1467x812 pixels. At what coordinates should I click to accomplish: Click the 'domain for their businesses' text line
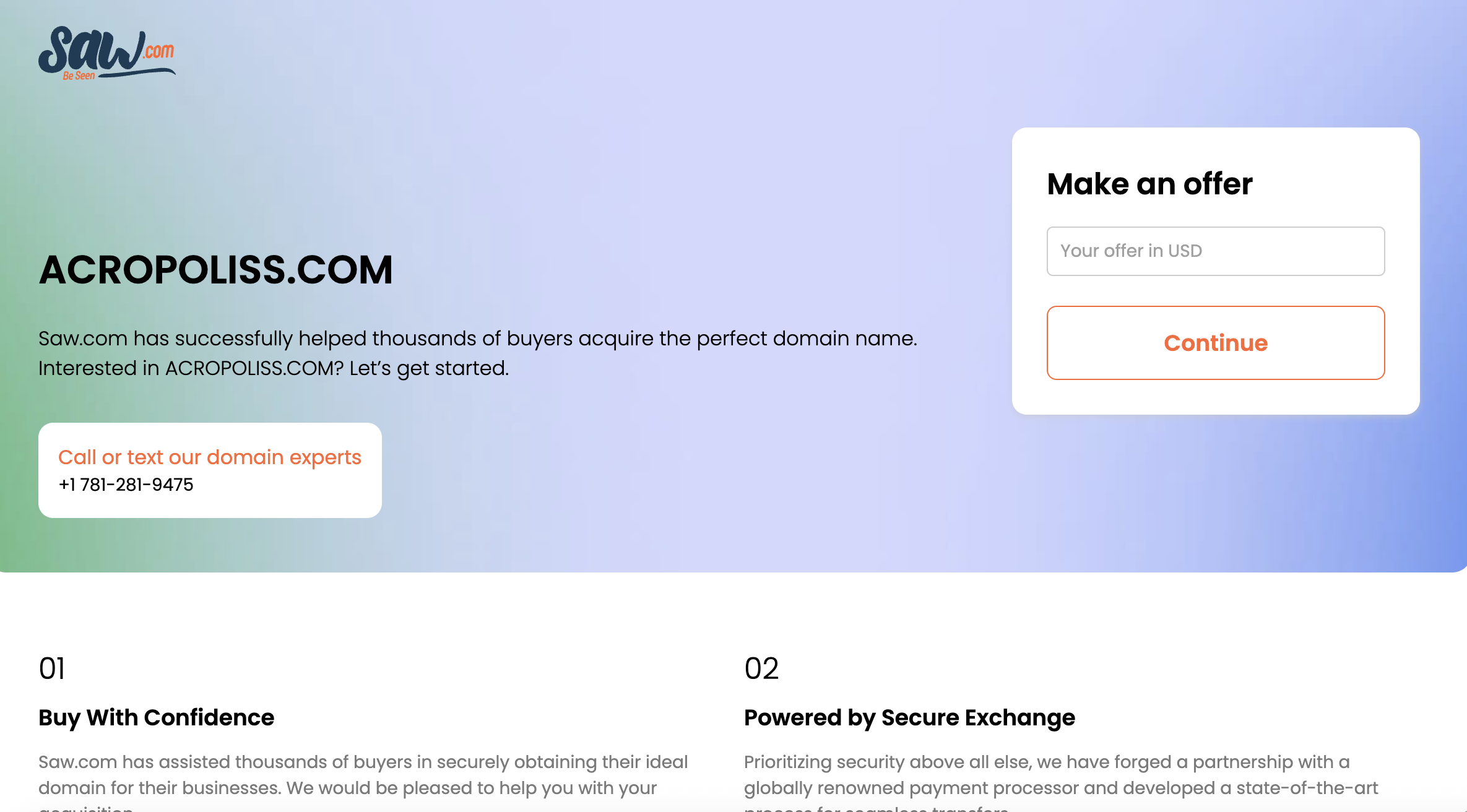click(347, 788)
